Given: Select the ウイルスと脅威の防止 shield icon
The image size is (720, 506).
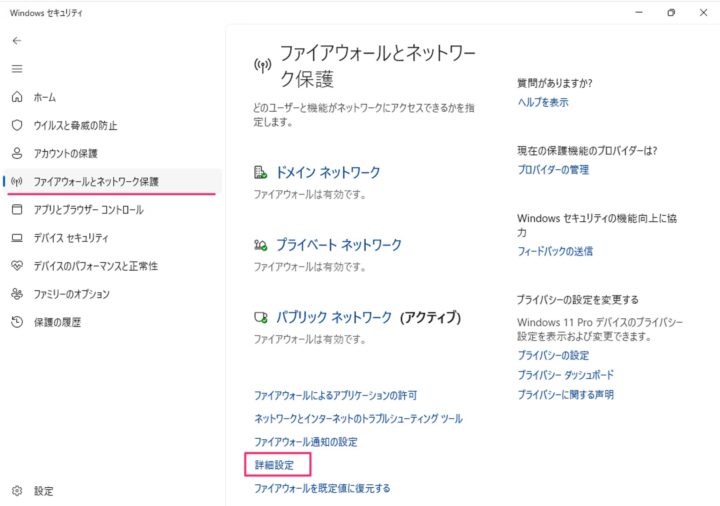Looking at the screenshot, I should point(17,125).
